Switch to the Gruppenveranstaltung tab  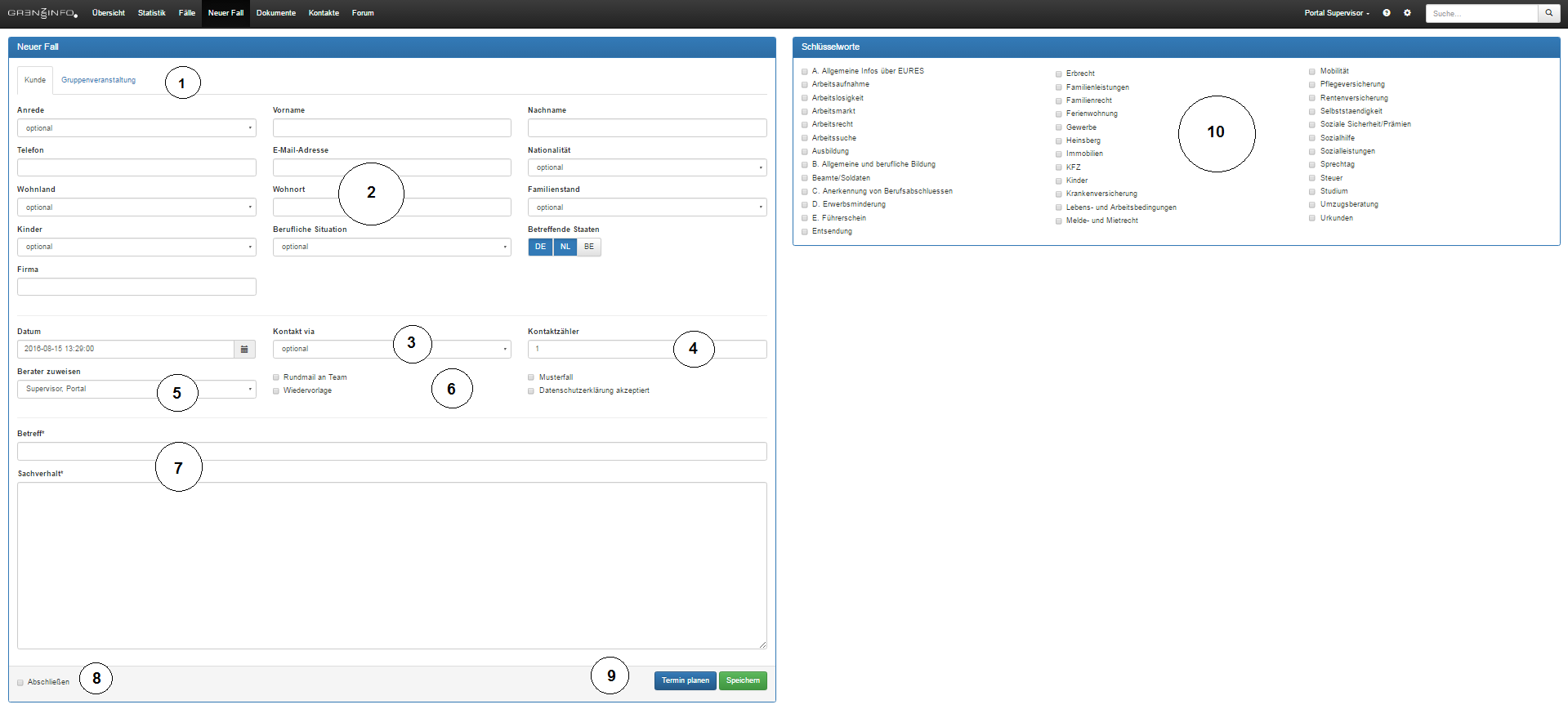pos(98,80)
